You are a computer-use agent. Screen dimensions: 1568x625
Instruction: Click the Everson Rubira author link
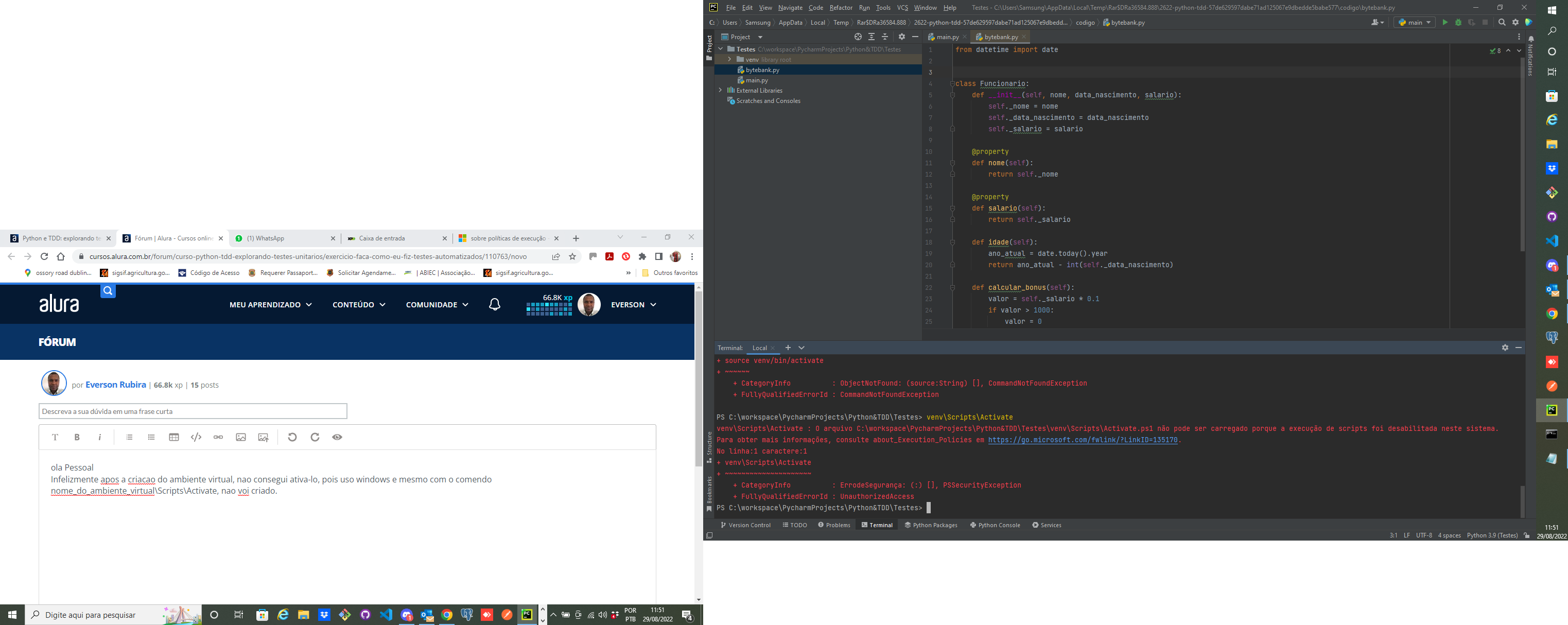coord(116,385)
